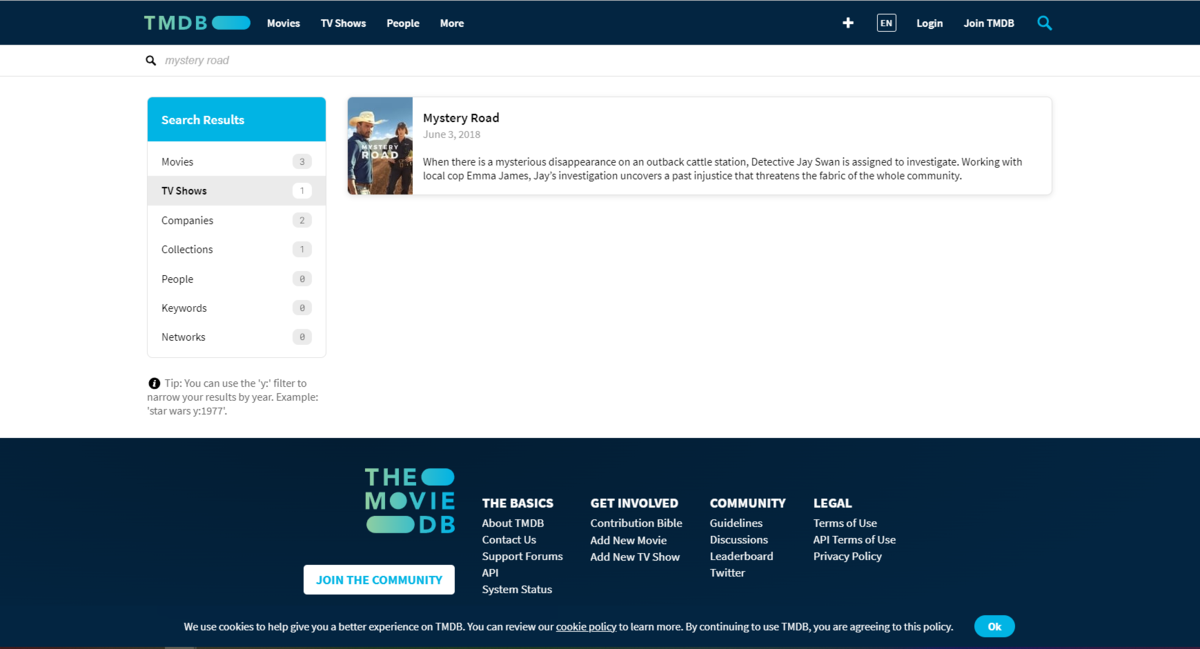
Task: Expand the More menu in header
Action: pyautogui.click(x=452, y=23)
